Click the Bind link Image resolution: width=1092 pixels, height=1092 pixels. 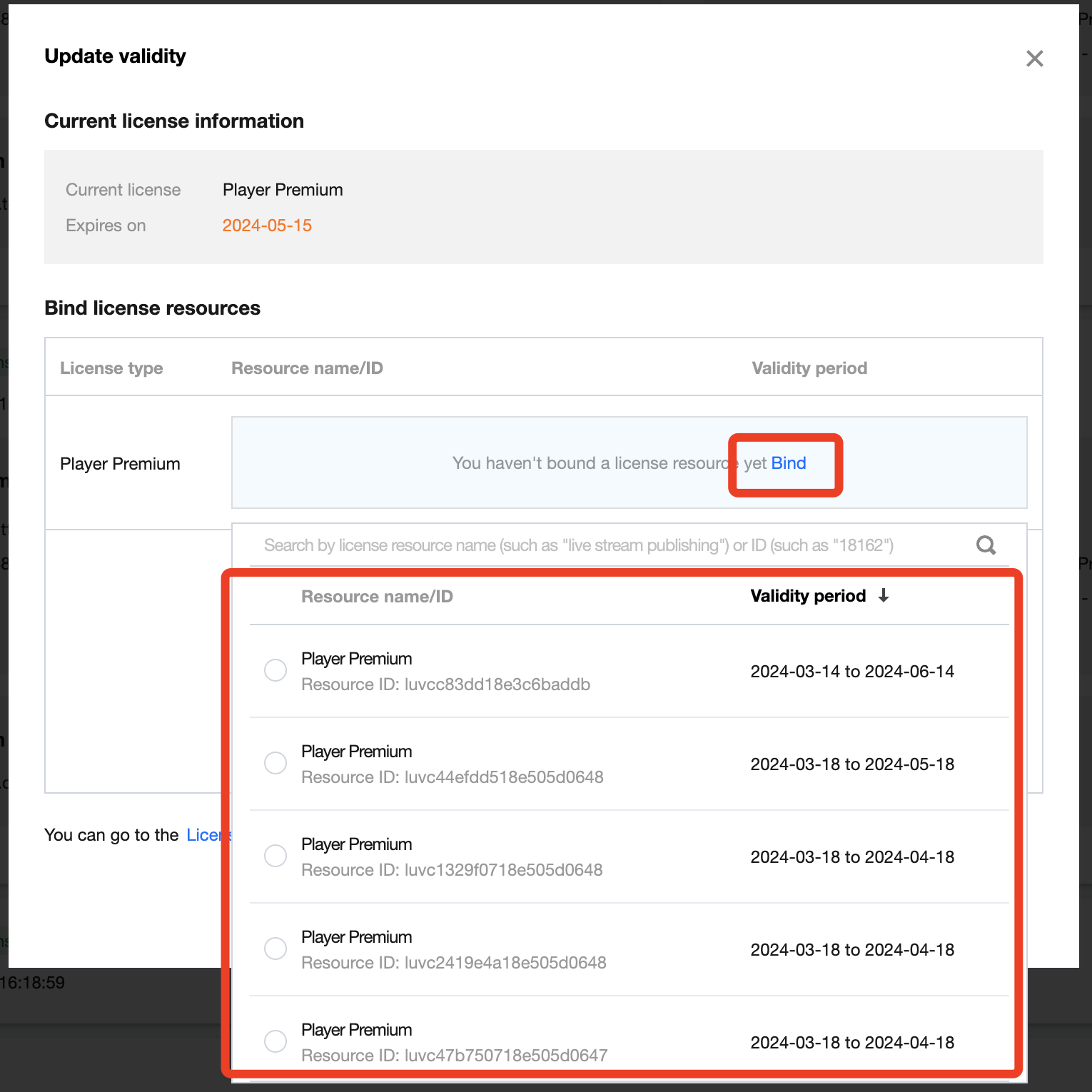pos(789,463)
